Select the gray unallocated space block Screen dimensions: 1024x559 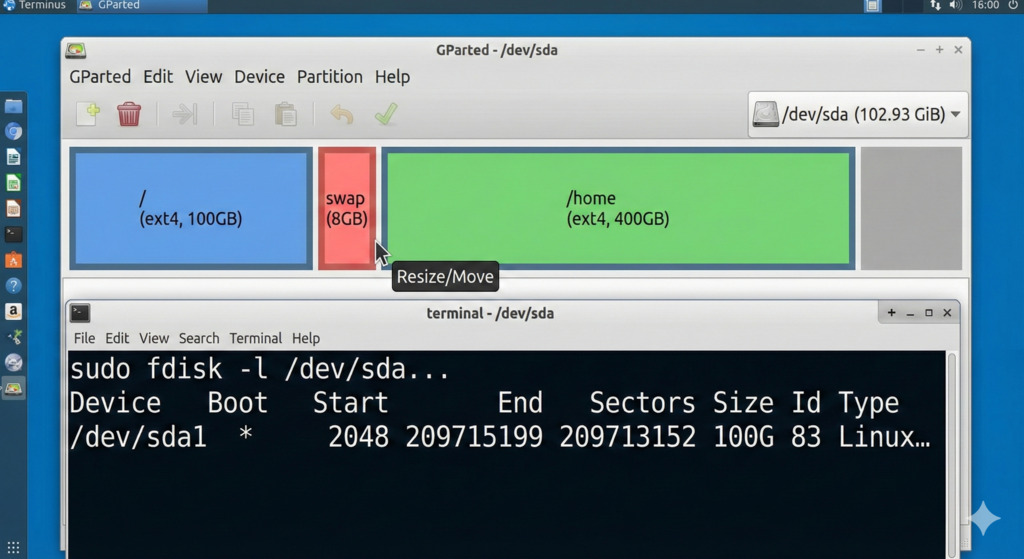coord(911,208)
